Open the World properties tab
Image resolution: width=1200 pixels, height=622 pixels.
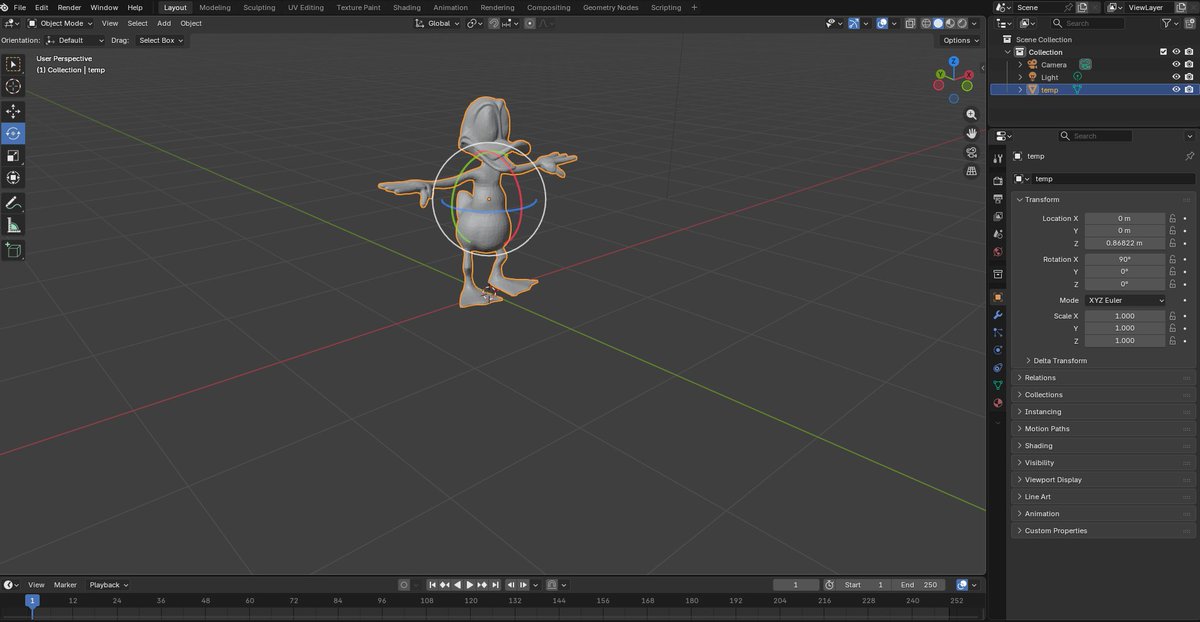(997, 252)
